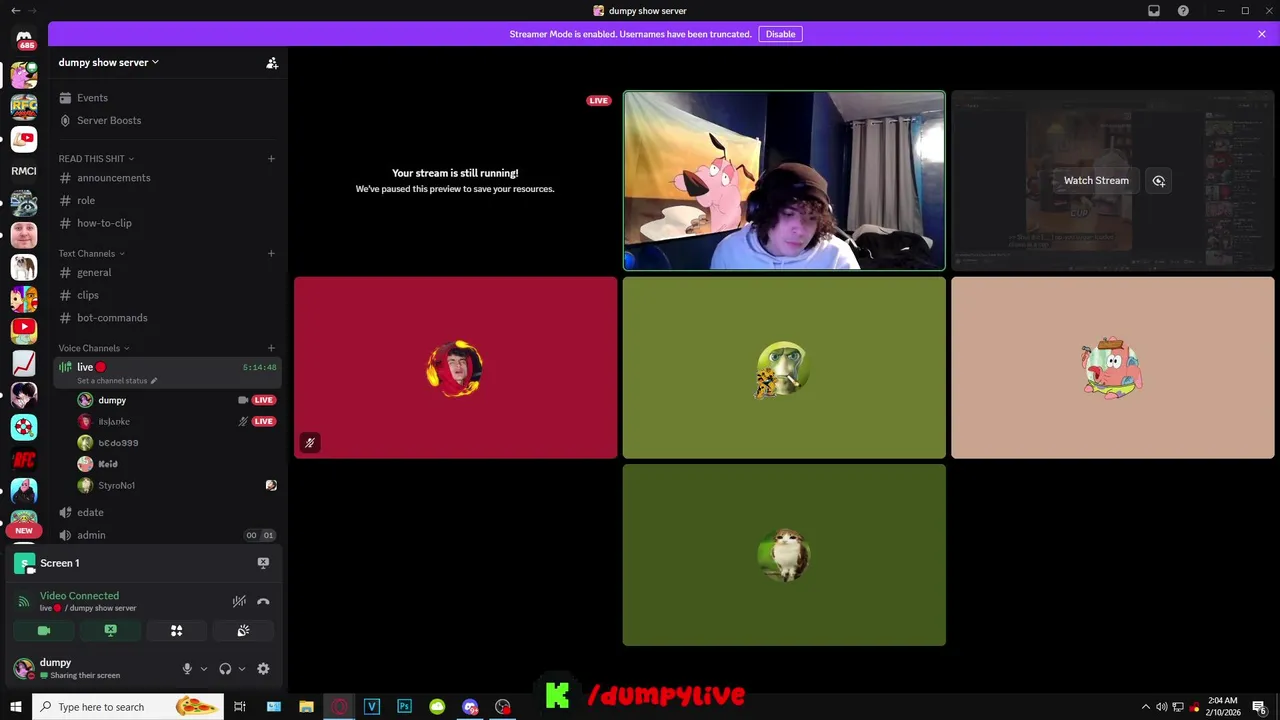Image resolution: width=1280 pixels, height=720 pixels.
Task: Toggle noise suppression
Action: click(239, 601)
